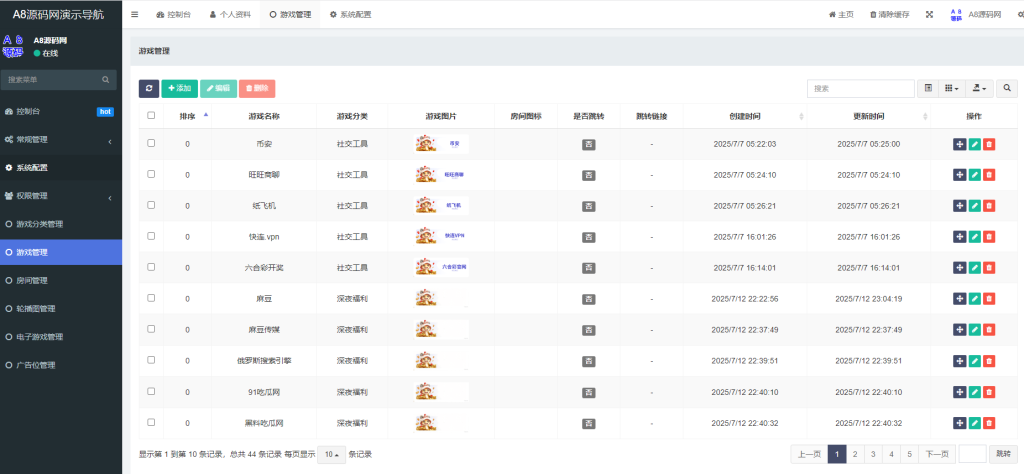Delete the 快连.vpn row with its trash icon
The width and height of the screenshot is (1024, 474).
point(989,236)
